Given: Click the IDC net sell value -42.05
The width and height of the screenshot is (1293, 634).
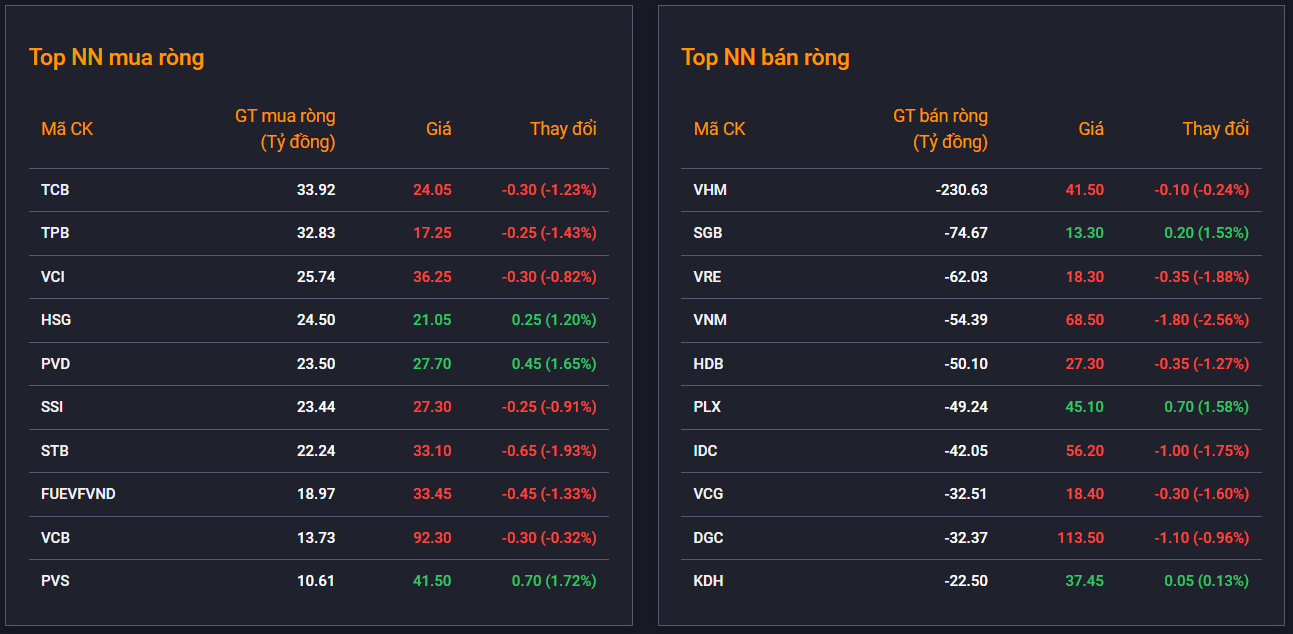Looking at the screenshot, I should (966, 451).
